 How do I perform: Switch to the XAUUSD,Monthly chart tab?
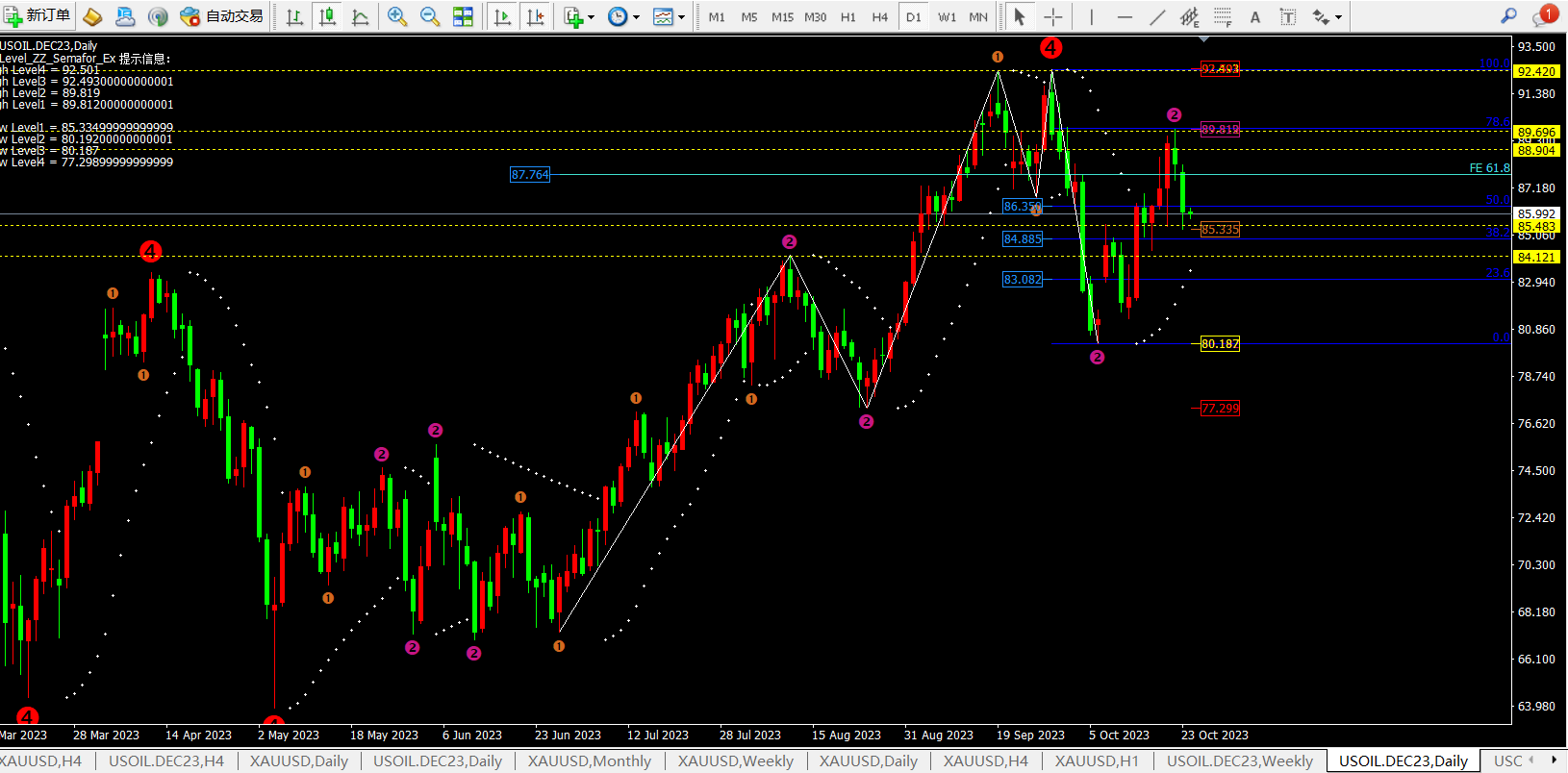(590, 761)
